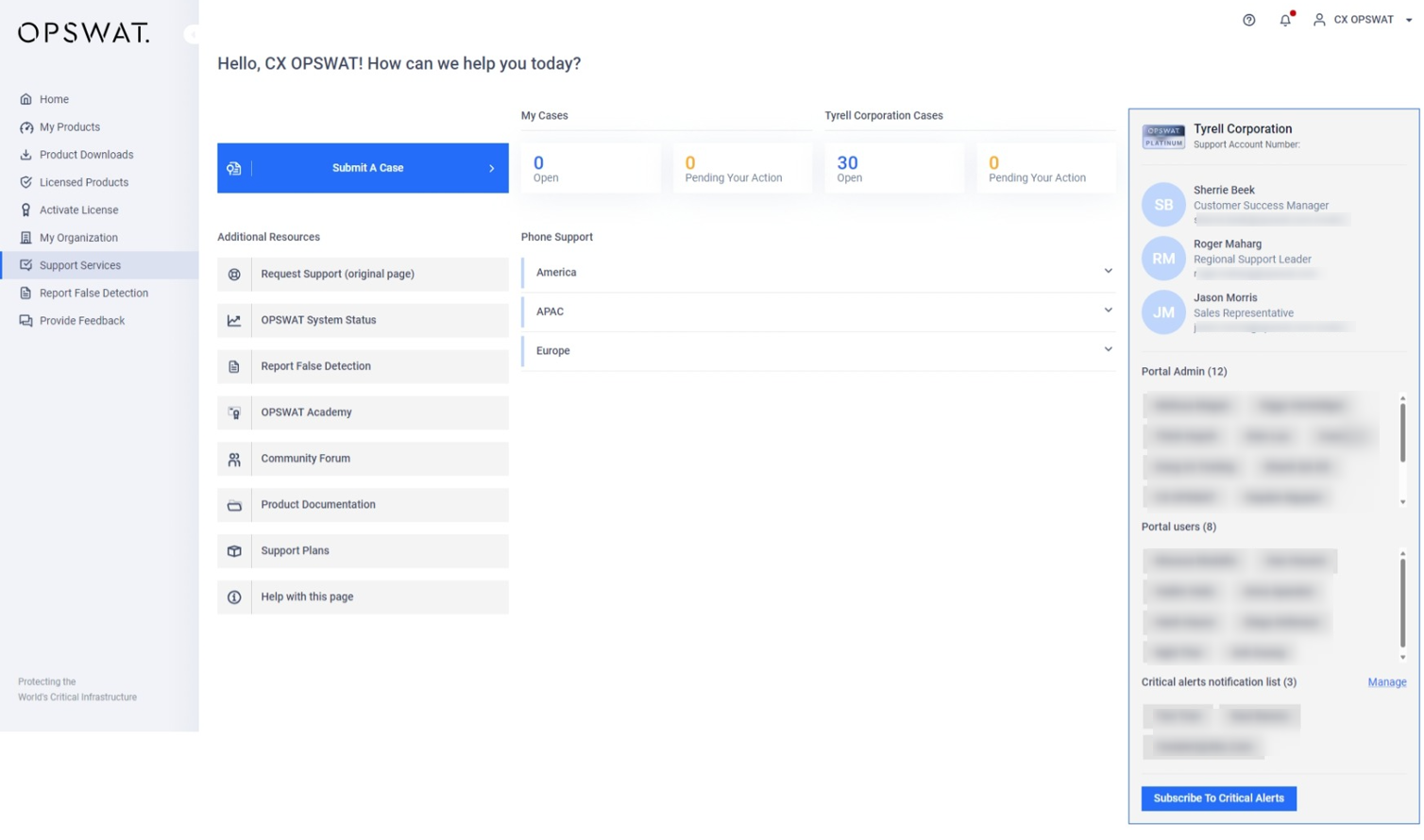This screenshot has height=840, width=1424.
Task: Click the OPSWAT Platinum badge
Action: pos(1163,137)
